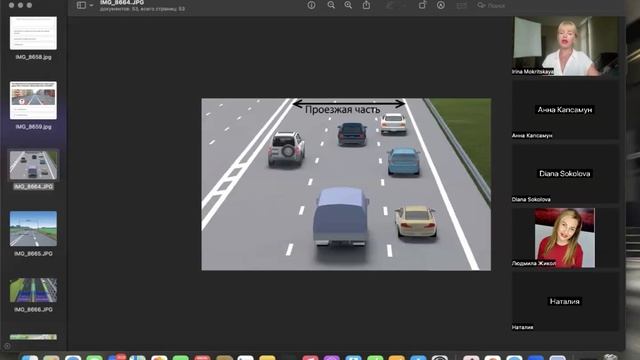Open the Inspector info icon
The height and width of the screenshot is (360, 640).
click(311, 5)
